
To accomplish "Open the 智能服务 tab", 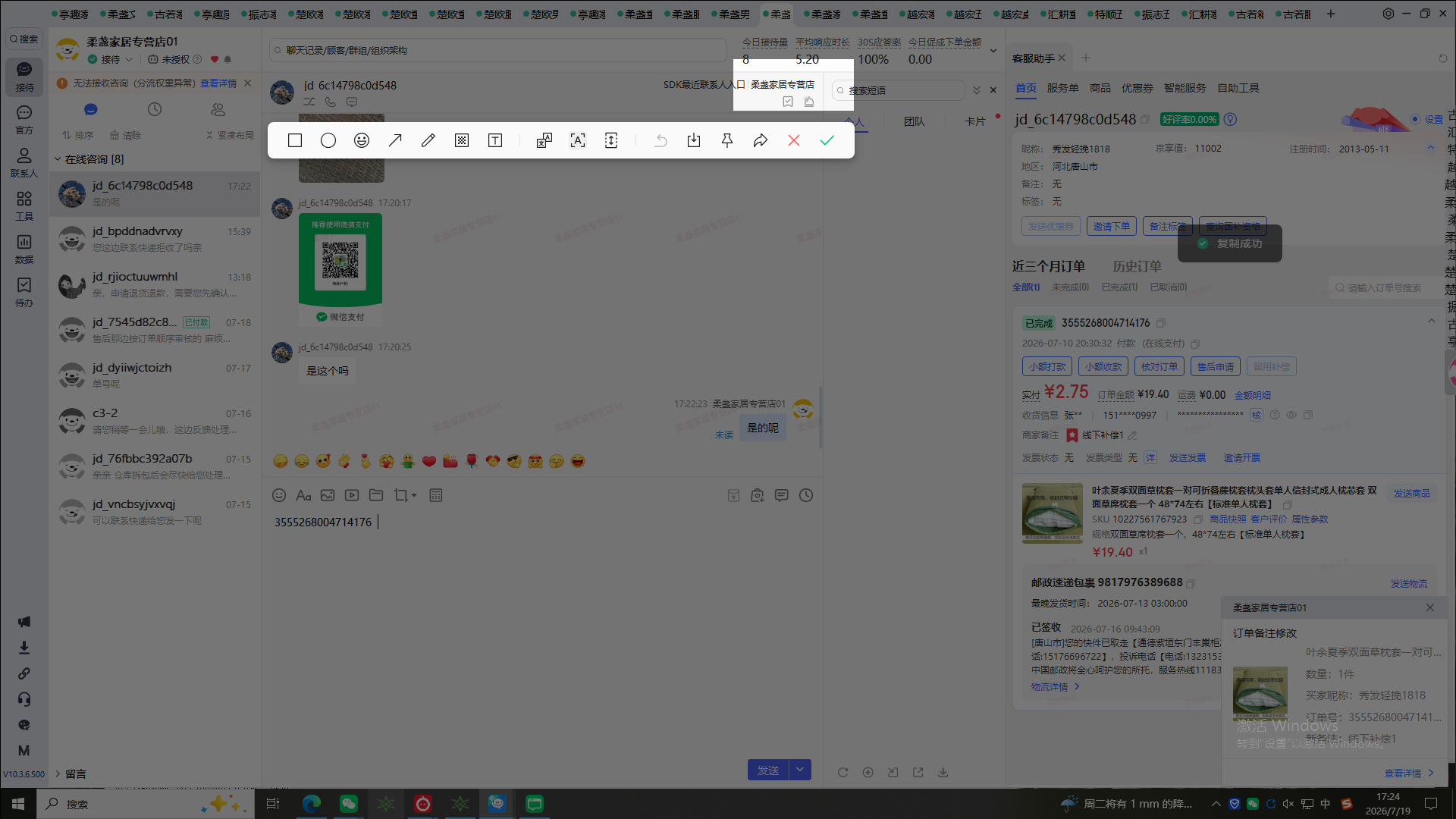I will pyautogui.click(x=1185, y=88).
